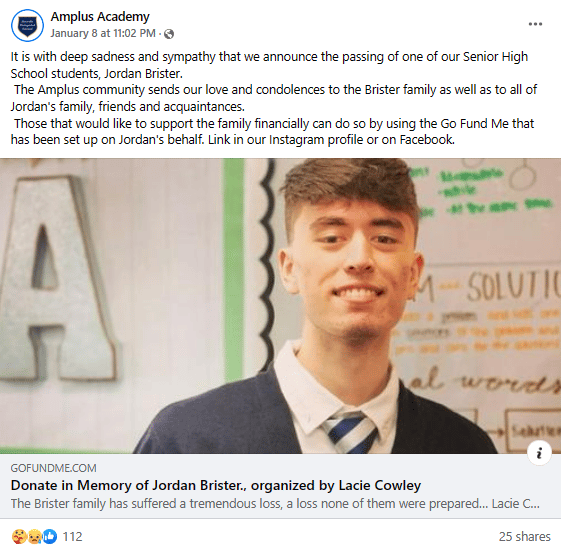The width and height of the screenshot is (561, 552).
Task: Open the 112 reactions count
Action: click(x=73, y=537)
